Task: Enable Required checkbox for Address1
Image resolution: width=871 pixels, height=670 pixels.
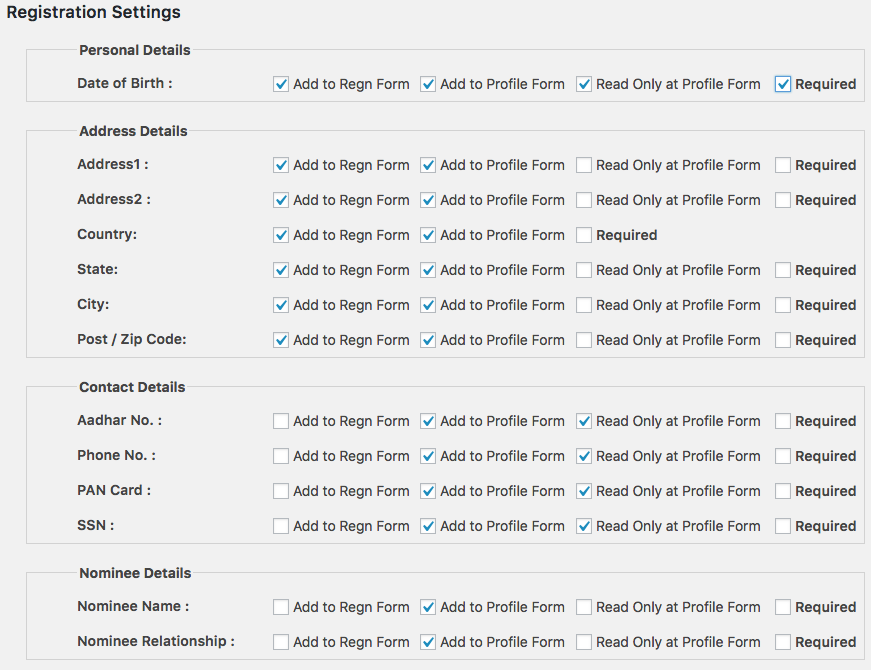Action: (x=783, y=165)
